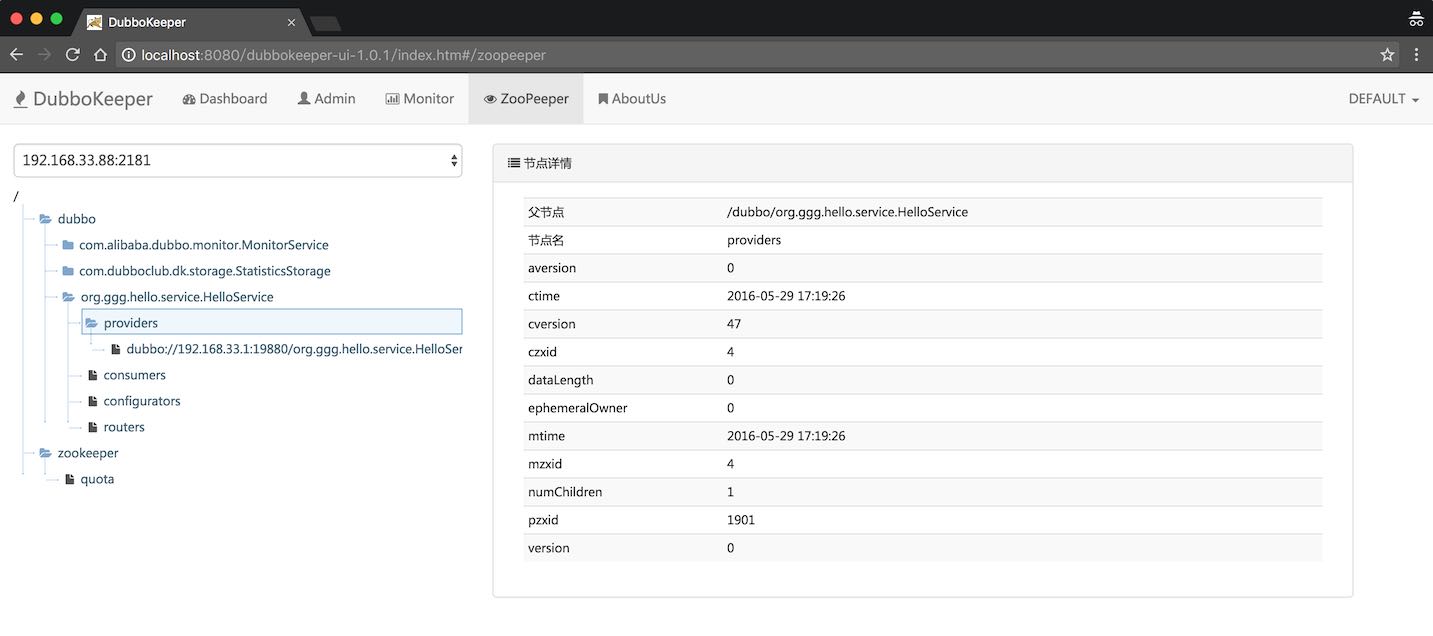Select the quota tree node

[x=97, y=478]
